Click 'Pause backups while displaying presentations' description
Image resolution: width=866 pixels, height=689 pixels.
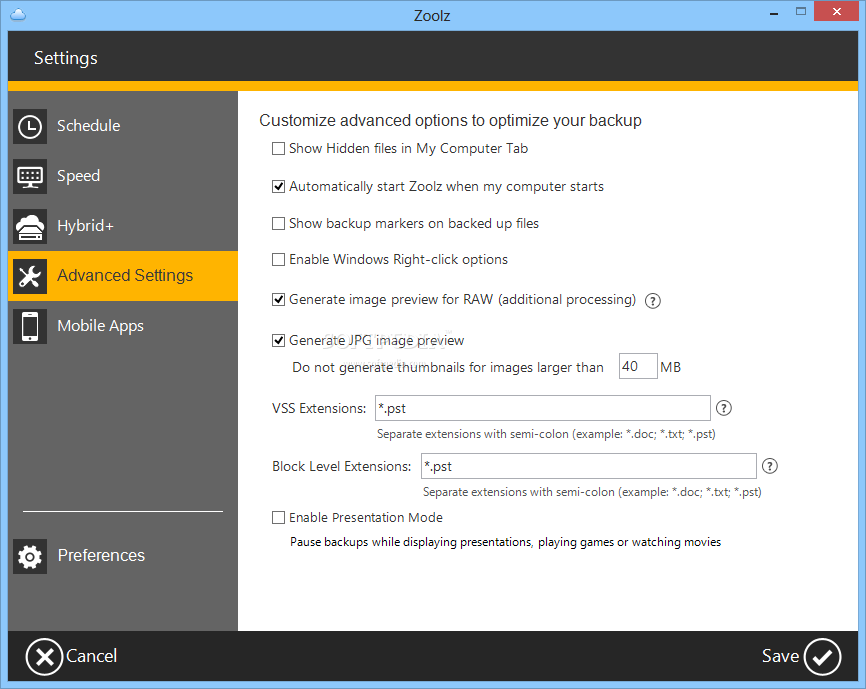tap(505, 542)
